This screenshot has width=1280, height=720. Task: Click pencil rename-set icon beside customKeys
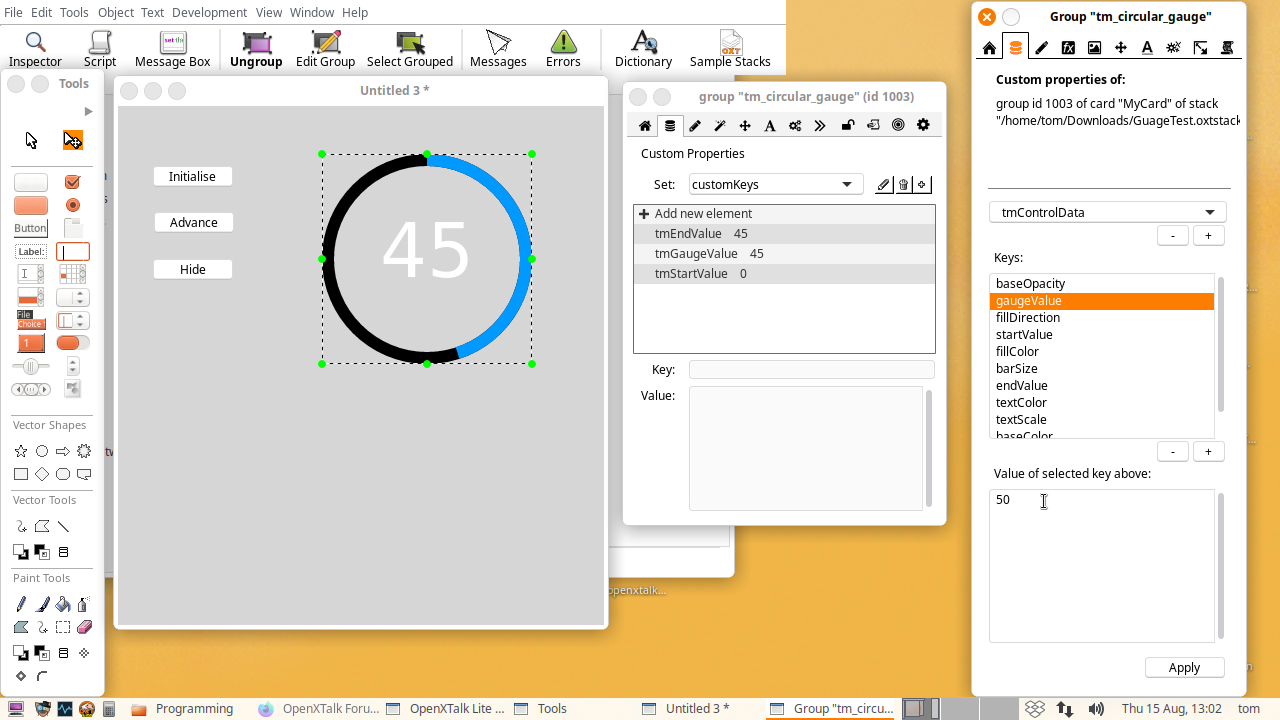(884, 185)
